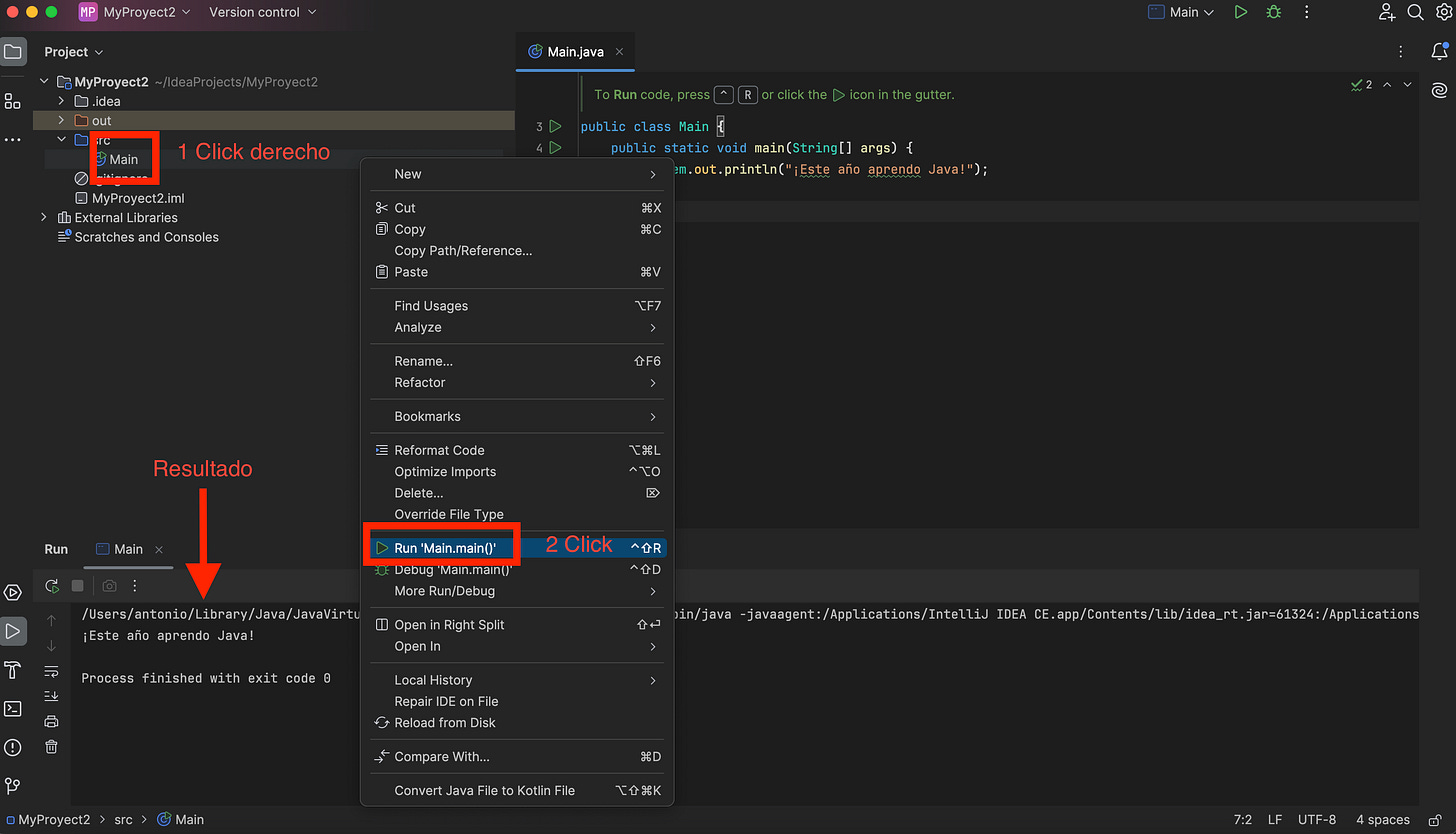1456x834 pixels.
Task: Open editor tab options three dots
Action: 1401,52
